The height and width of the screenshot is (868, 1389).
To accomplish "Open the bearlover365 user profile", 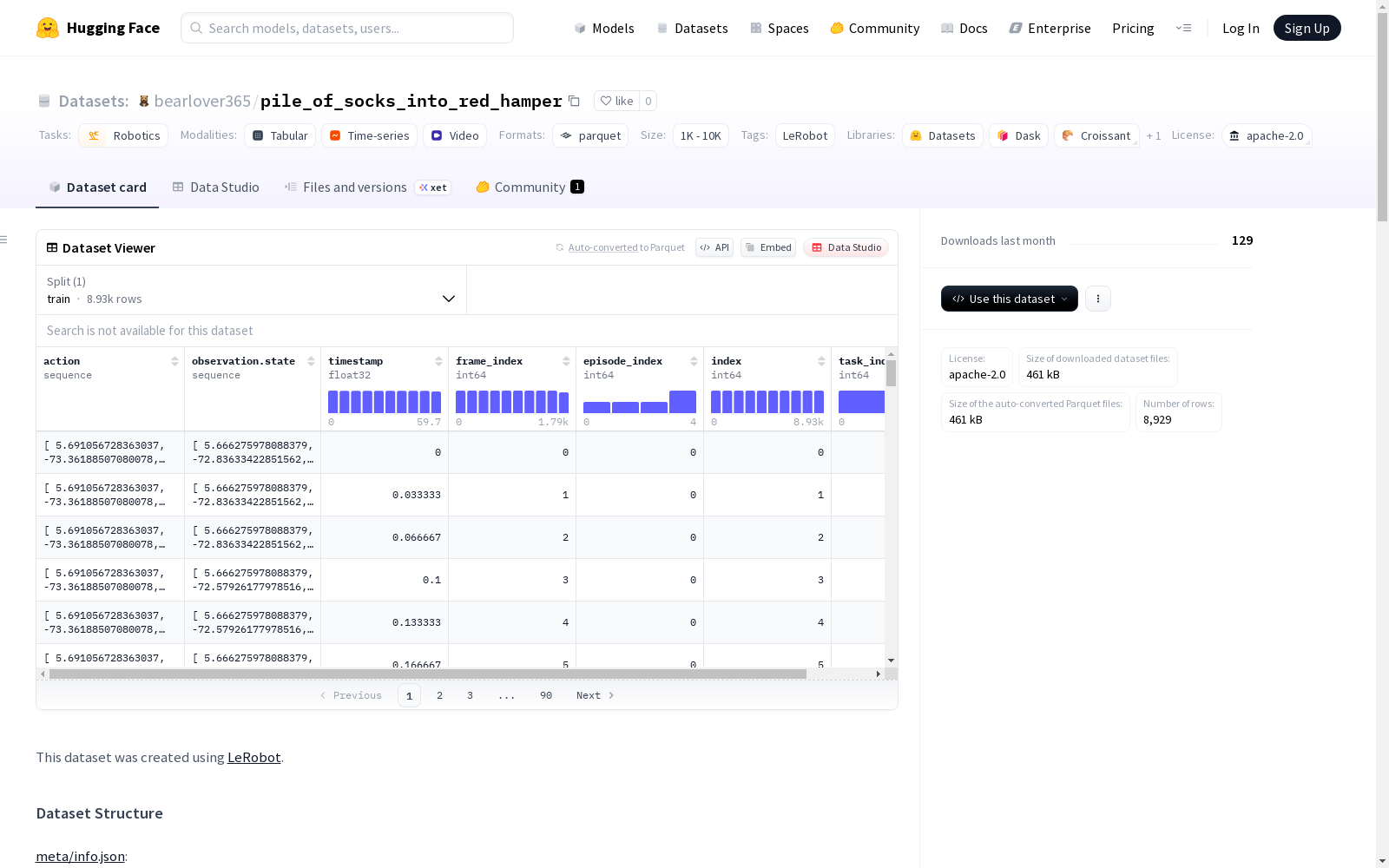I will pyautogui.click(x=202, y=101).
